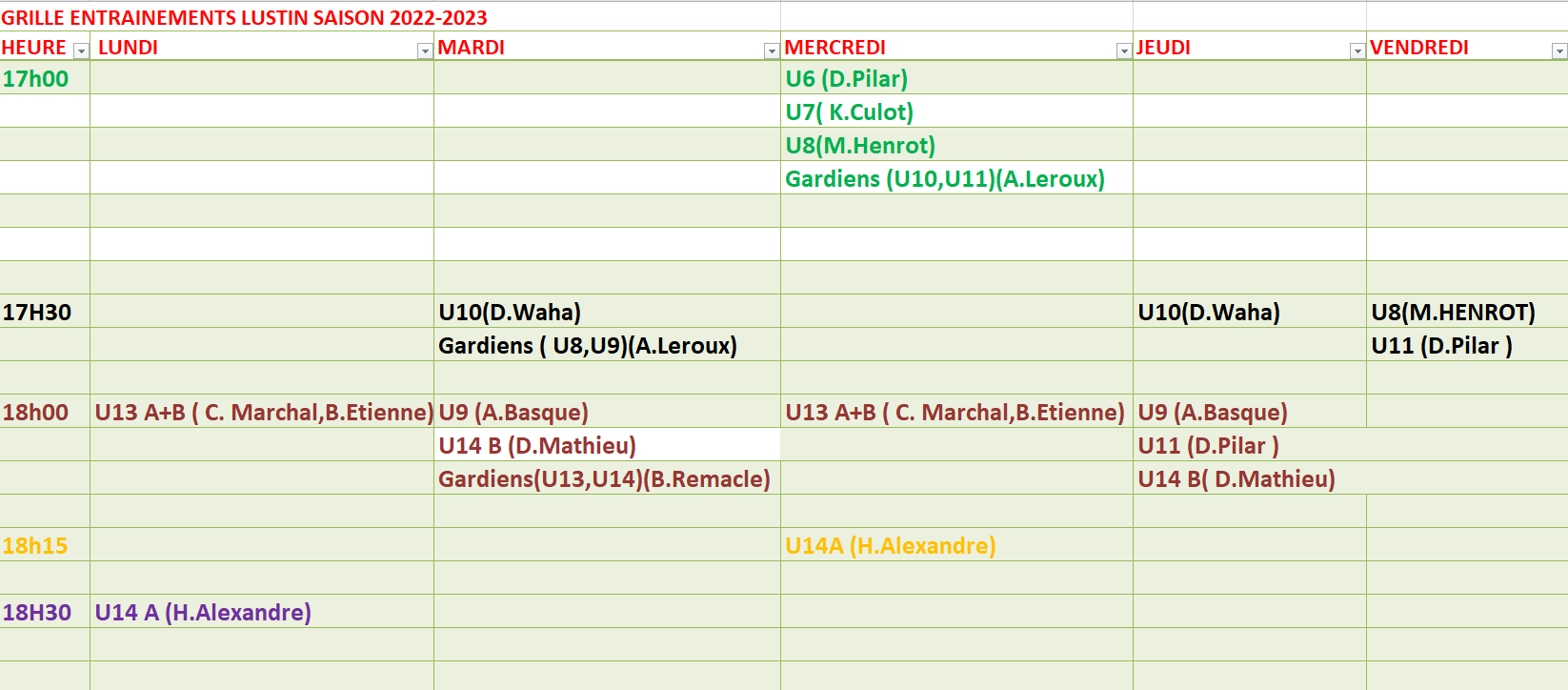Select the 18h15 time cell
This screenshot has width=1568, height=690.
[45, 545]
